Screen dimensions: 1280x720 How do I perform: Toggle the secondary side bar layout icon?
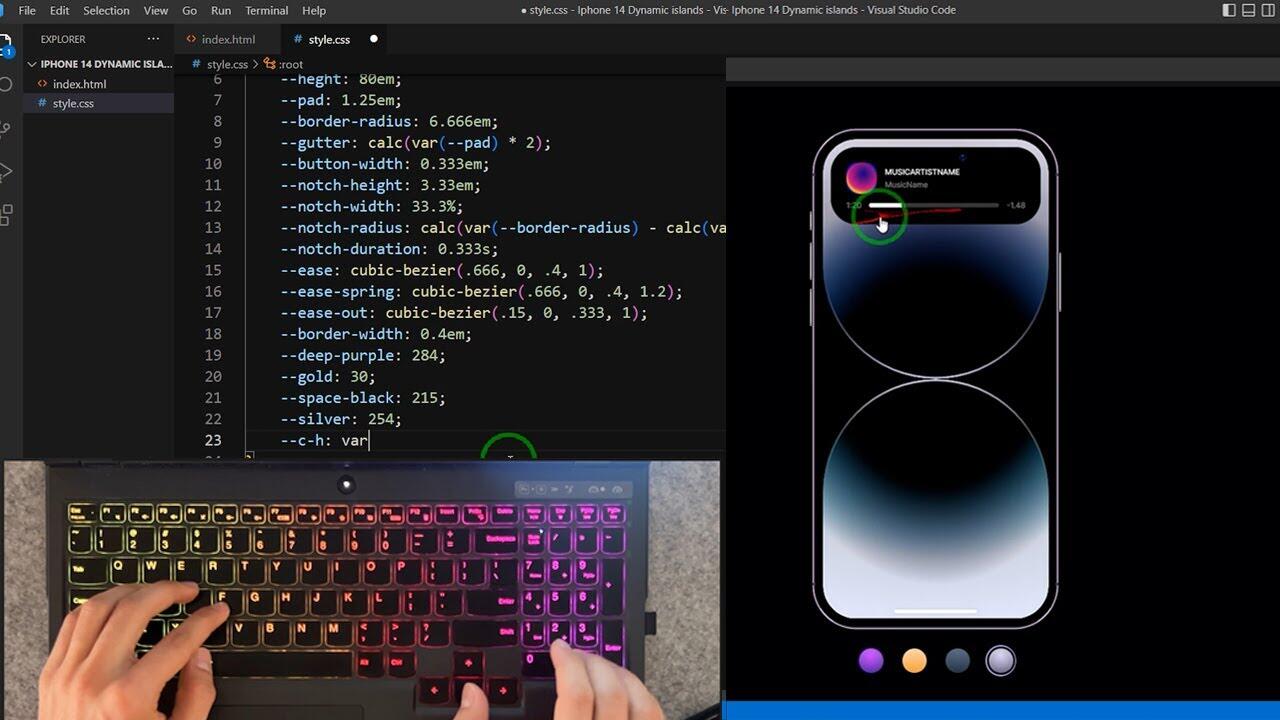[1267, 10]
